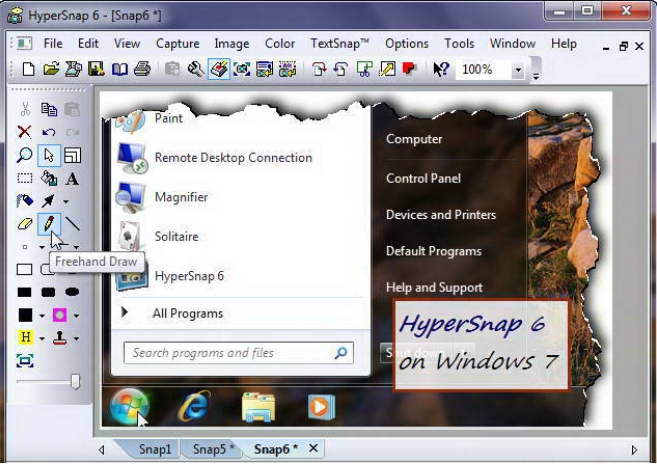Select the Arrow drawing tool

pyautogui.click(x=48, y=201)
